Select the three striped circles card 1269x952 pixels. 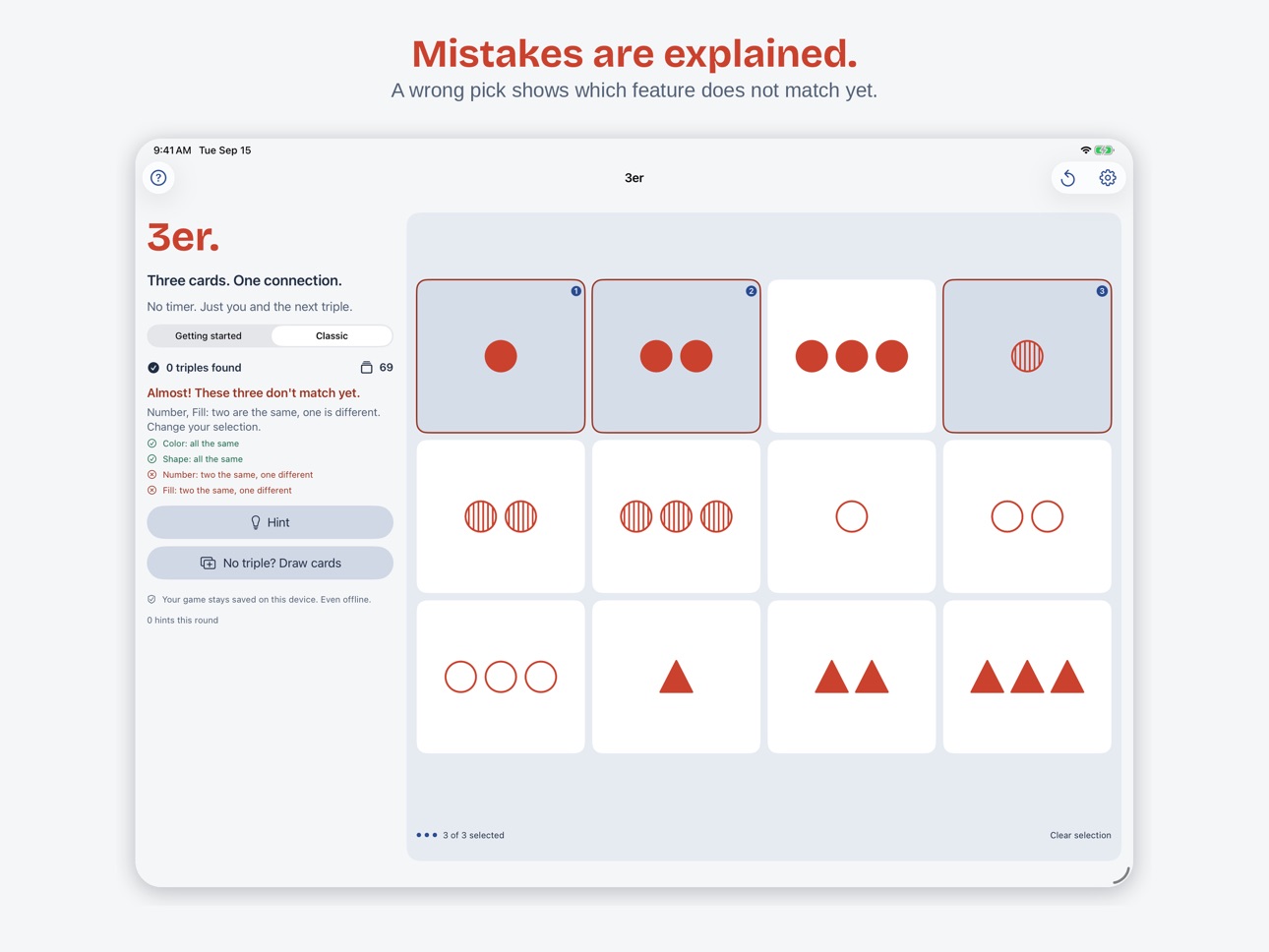676,516
